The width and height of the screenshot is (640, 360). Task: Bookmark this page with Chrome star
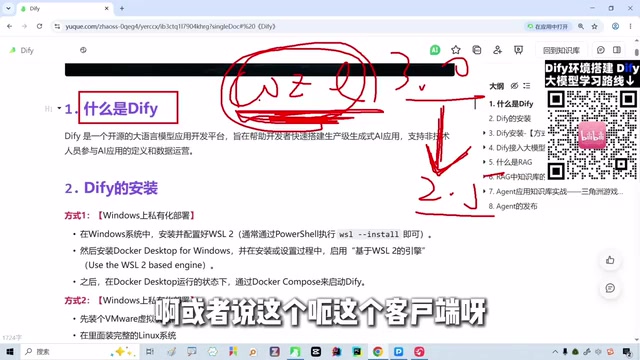595,26
